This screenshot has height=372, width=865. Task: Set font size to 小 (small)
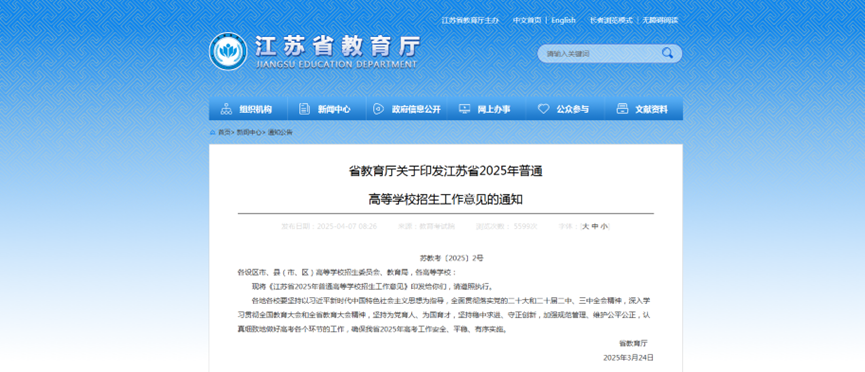click(x=604, y=226)
